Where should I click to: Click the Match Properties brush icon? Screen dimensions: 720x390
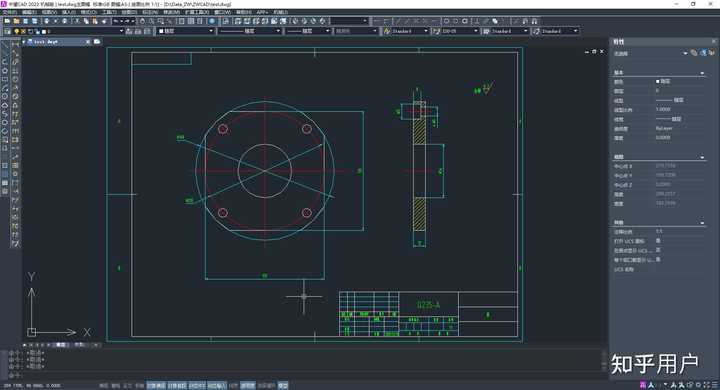pos(104,21)
